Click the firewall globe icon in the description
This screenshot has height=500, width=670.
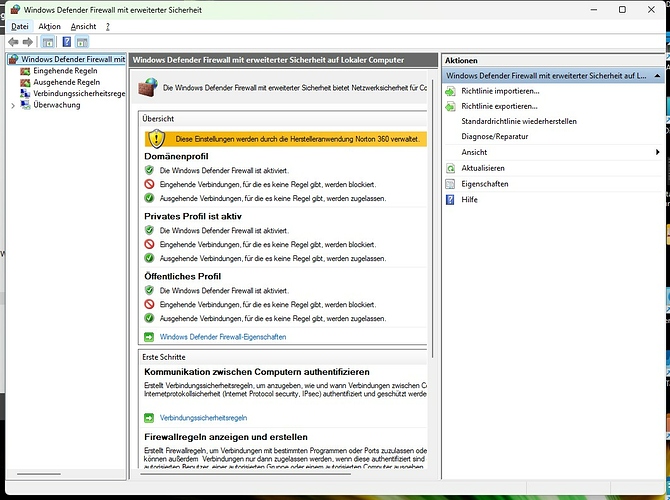coord(148,87)
